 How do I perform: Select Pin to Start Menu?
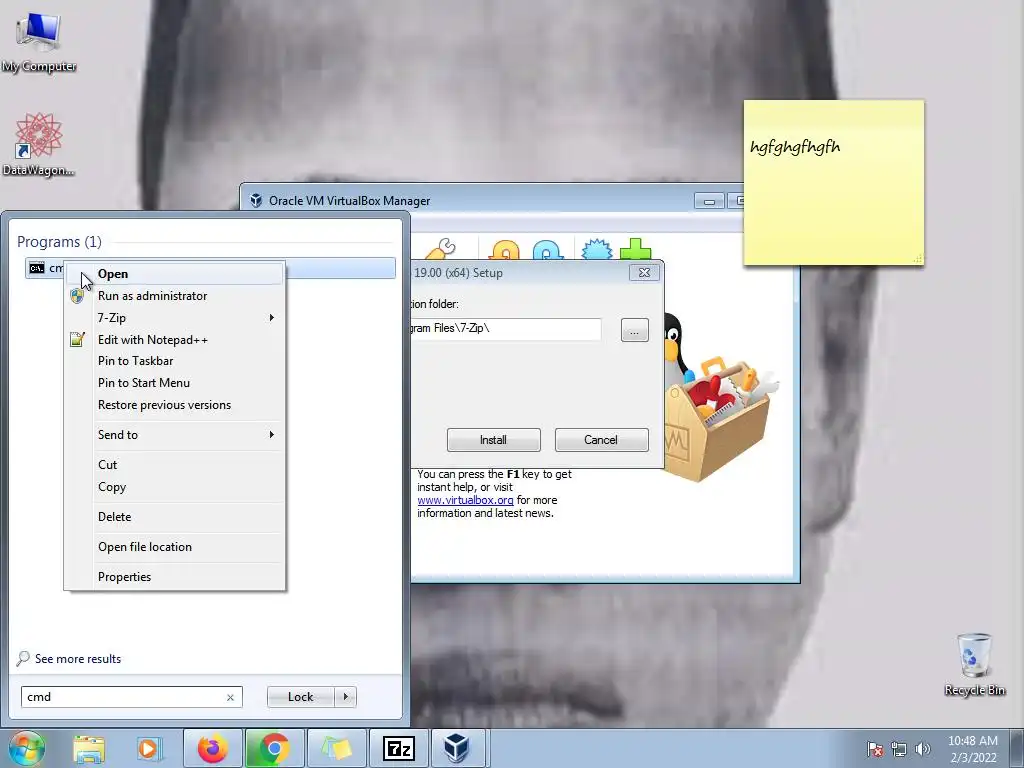pos(174,383)
